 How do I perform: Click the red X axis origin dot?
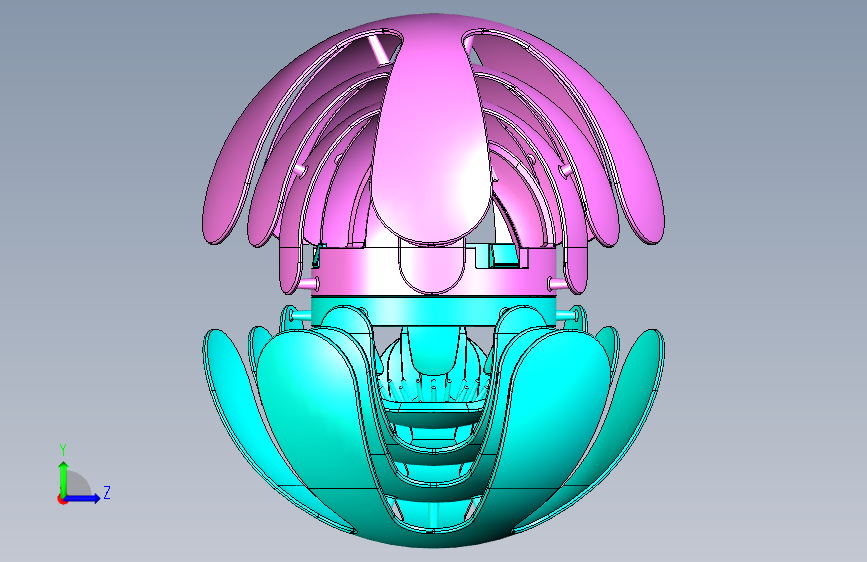click(x=61, y=499)
